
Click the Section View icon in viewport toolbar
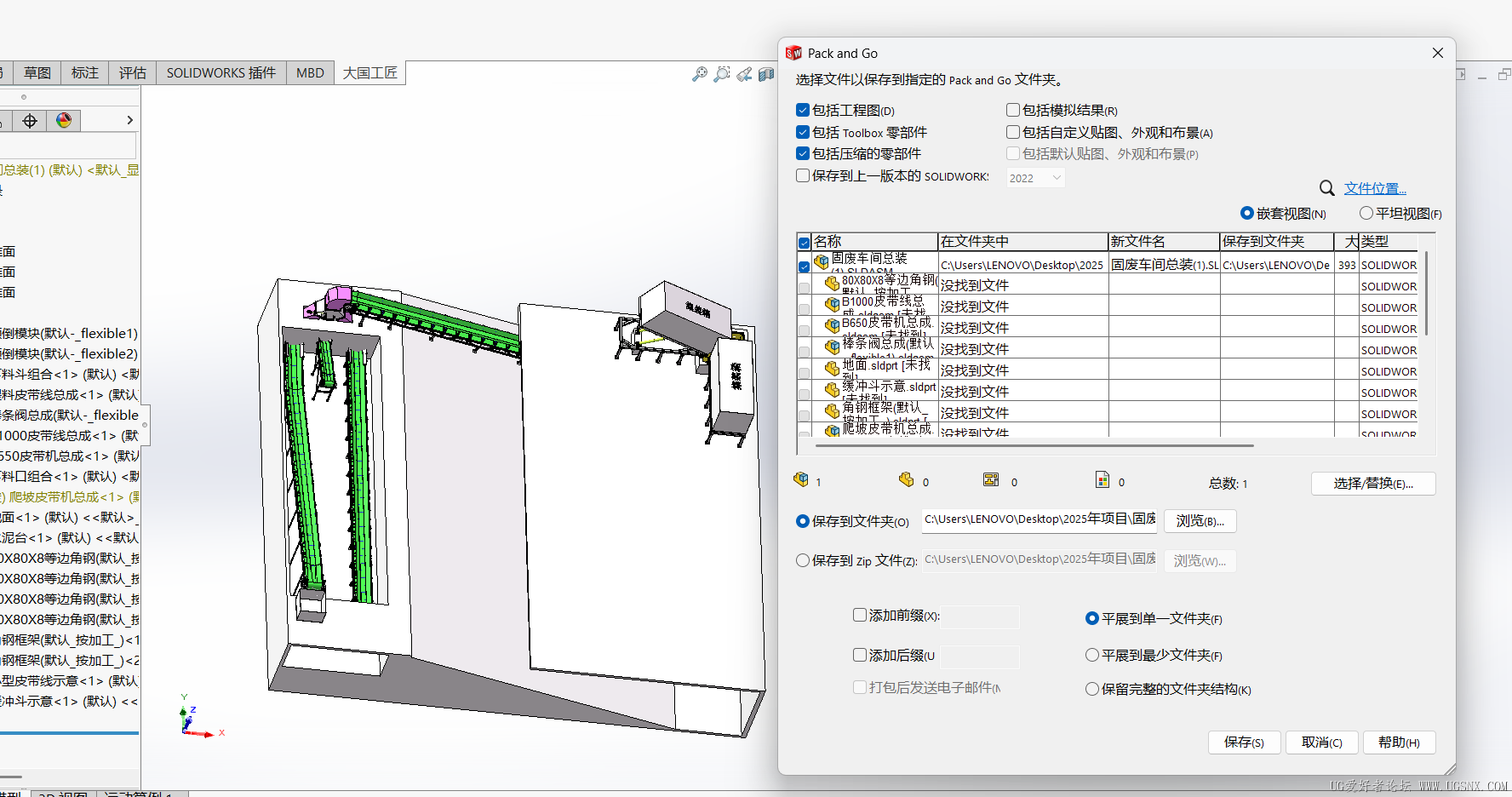tap(766, 75)
